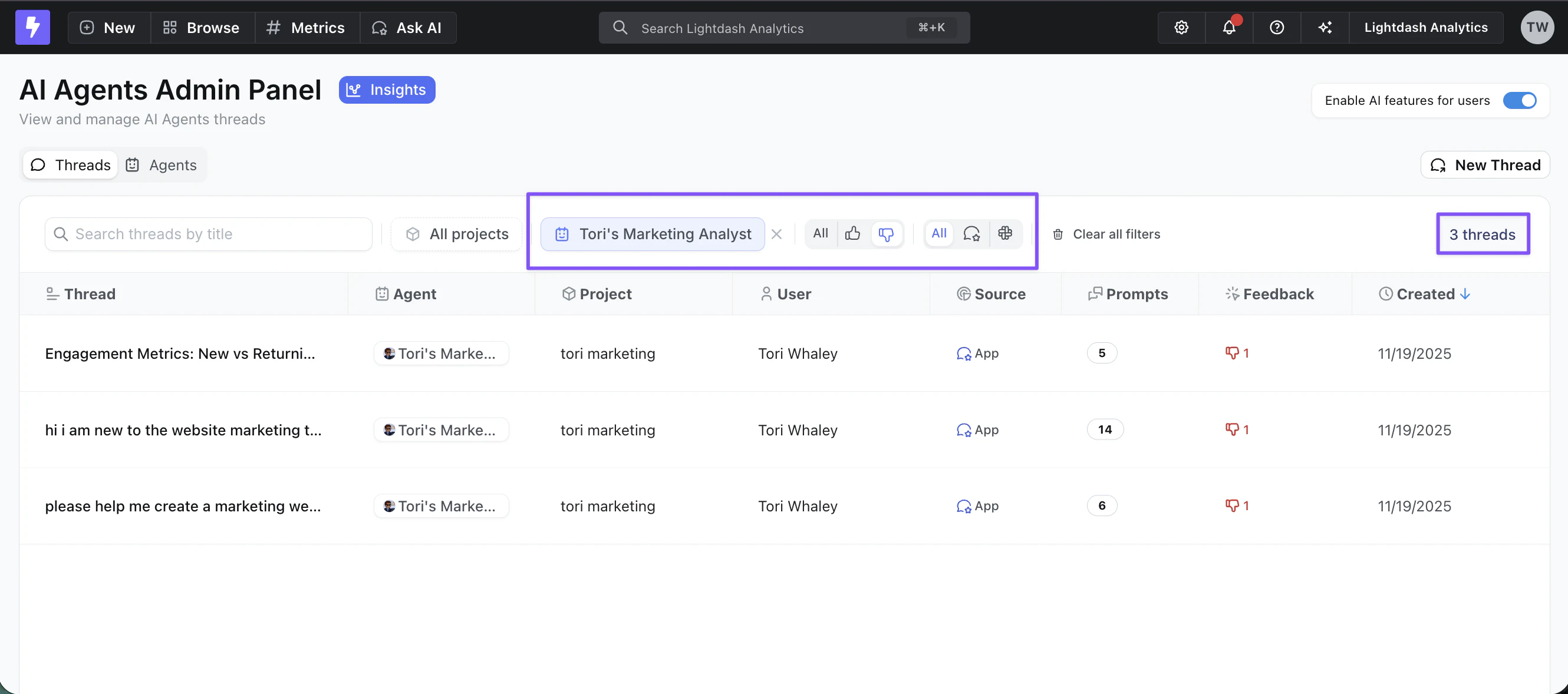Filter threads by thumbs down feedback
Screen dimensions: 1568x694
(886, 233)
